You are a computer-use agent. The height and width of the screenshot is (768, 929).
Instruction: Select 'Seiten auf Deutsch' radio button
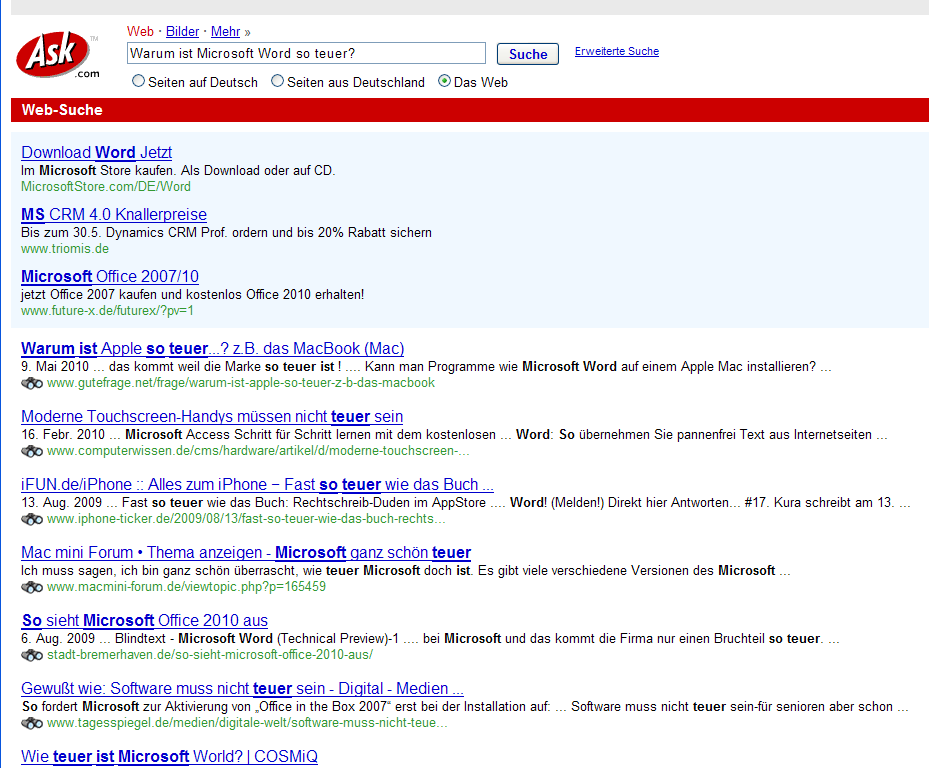139,82
